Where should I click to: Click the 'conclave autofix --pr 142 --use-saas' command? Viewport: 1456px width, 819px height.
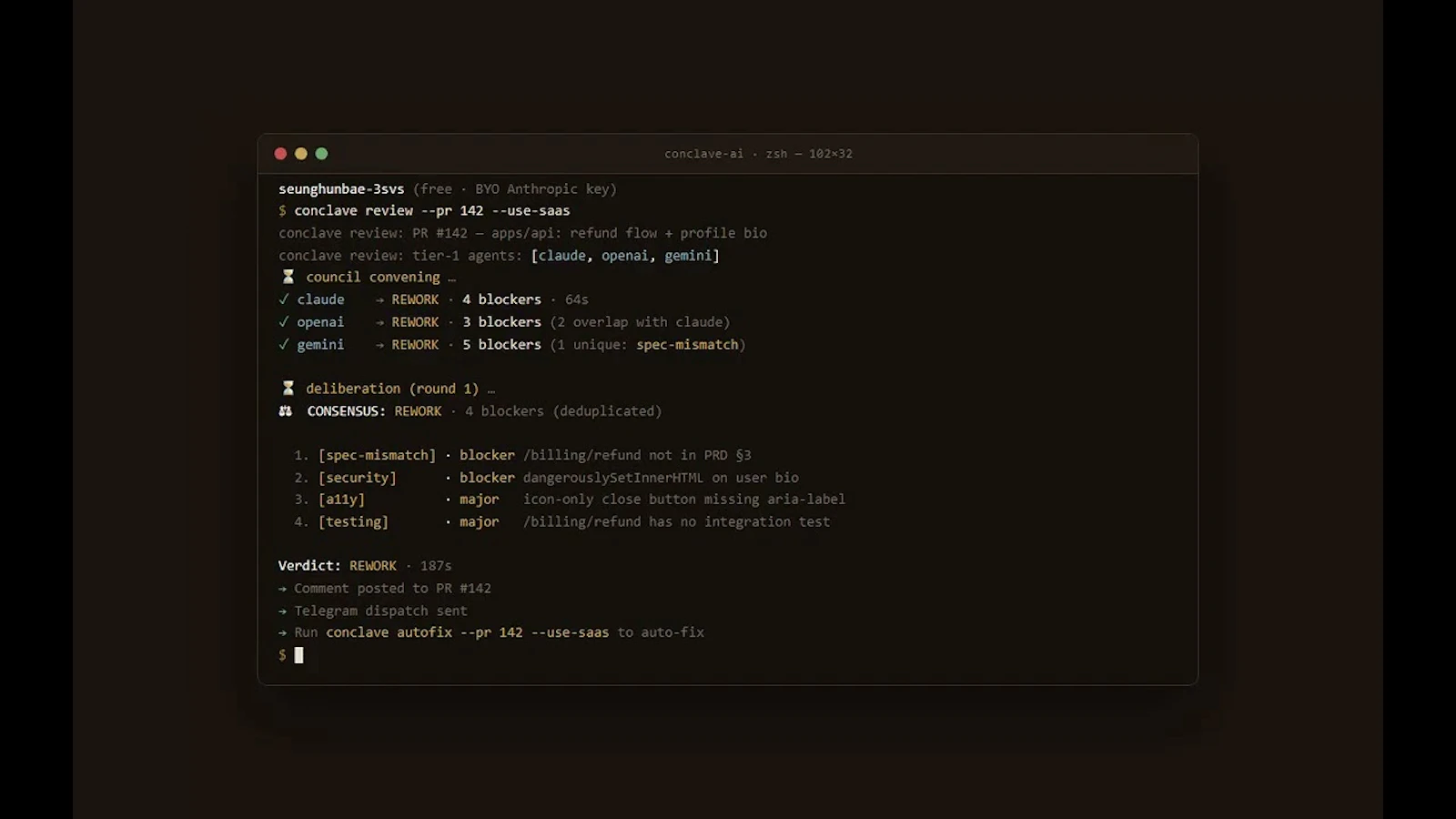click(x=468, y=632)
